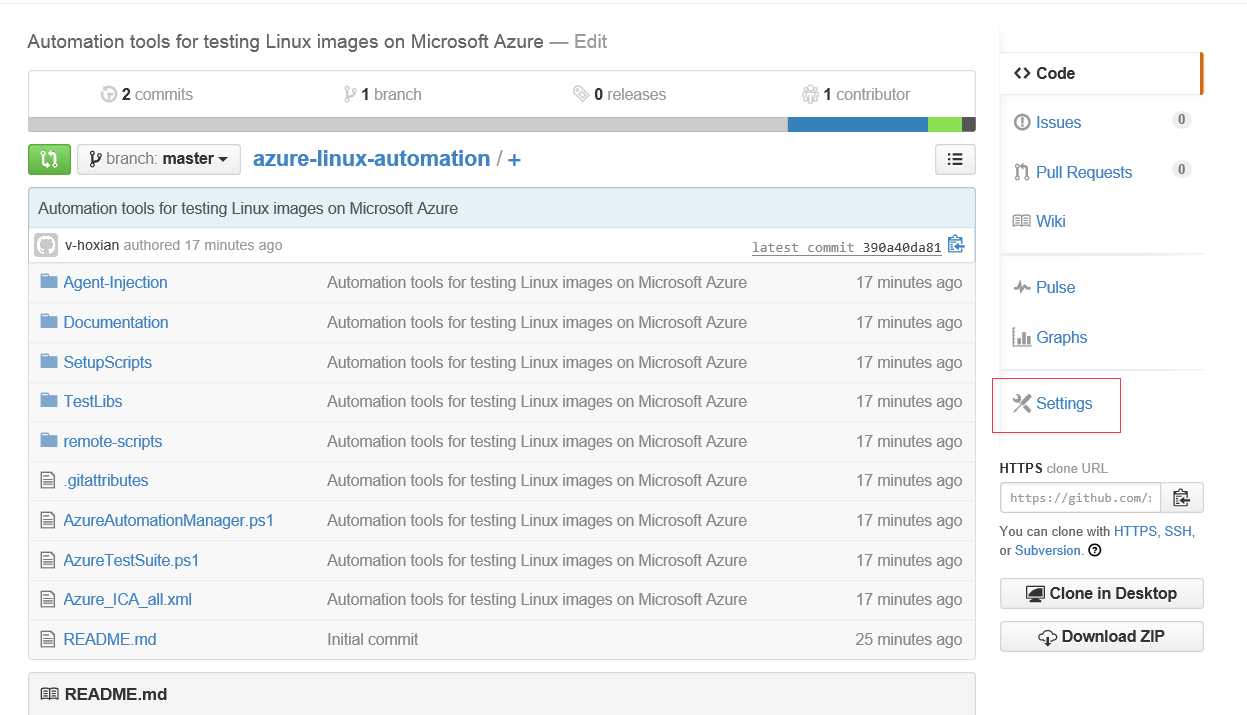Click the green segment of language bar
1247x715 pixels.
(945, 125)
